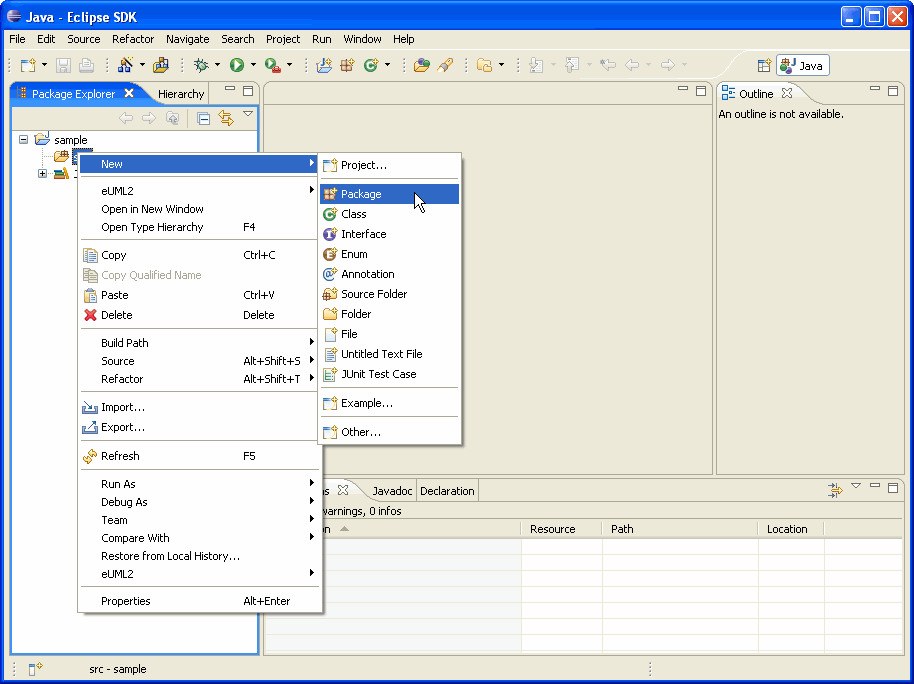
Task: Choose Properties in the context menu
Action: pos(200,601)
